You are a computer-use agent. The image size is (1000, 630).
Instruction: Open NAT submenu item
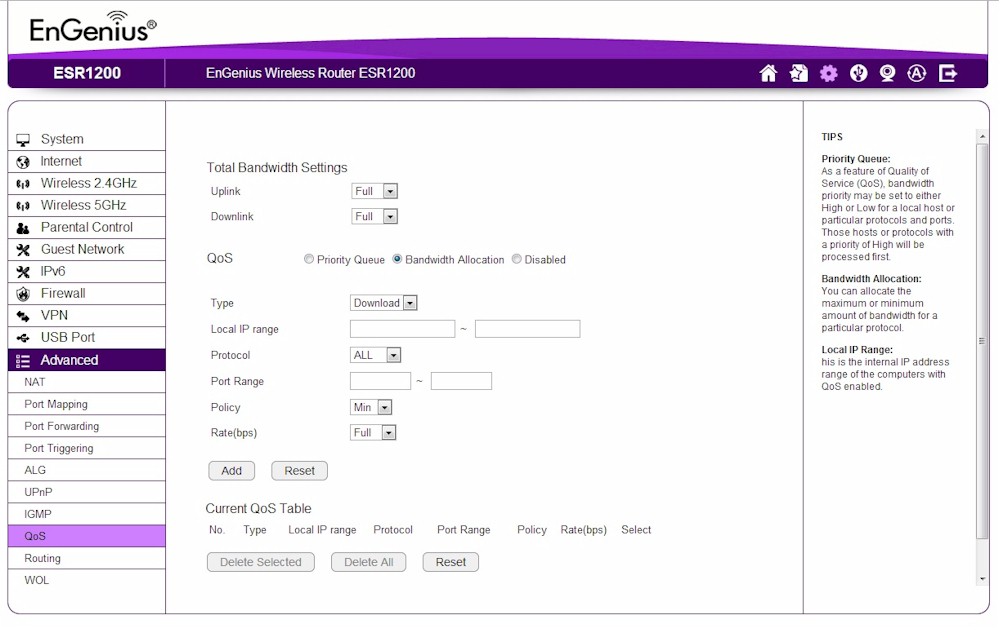pos(87,382)
